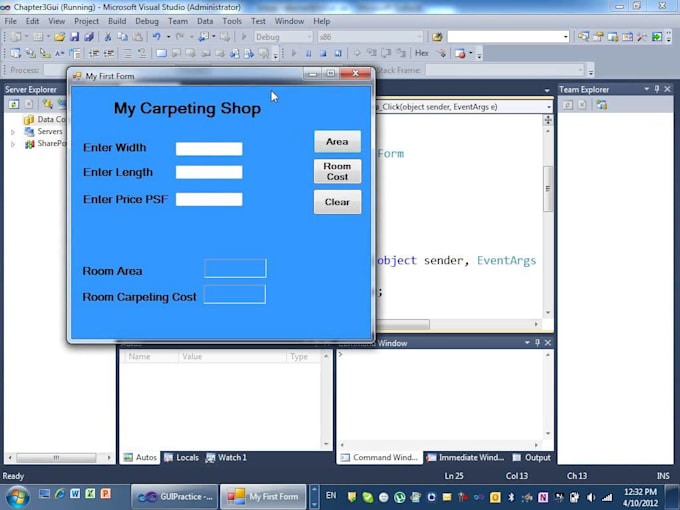680x510 pixels.
Task: Cut selection with the scissors icon
Action: (x=108, y=37)
